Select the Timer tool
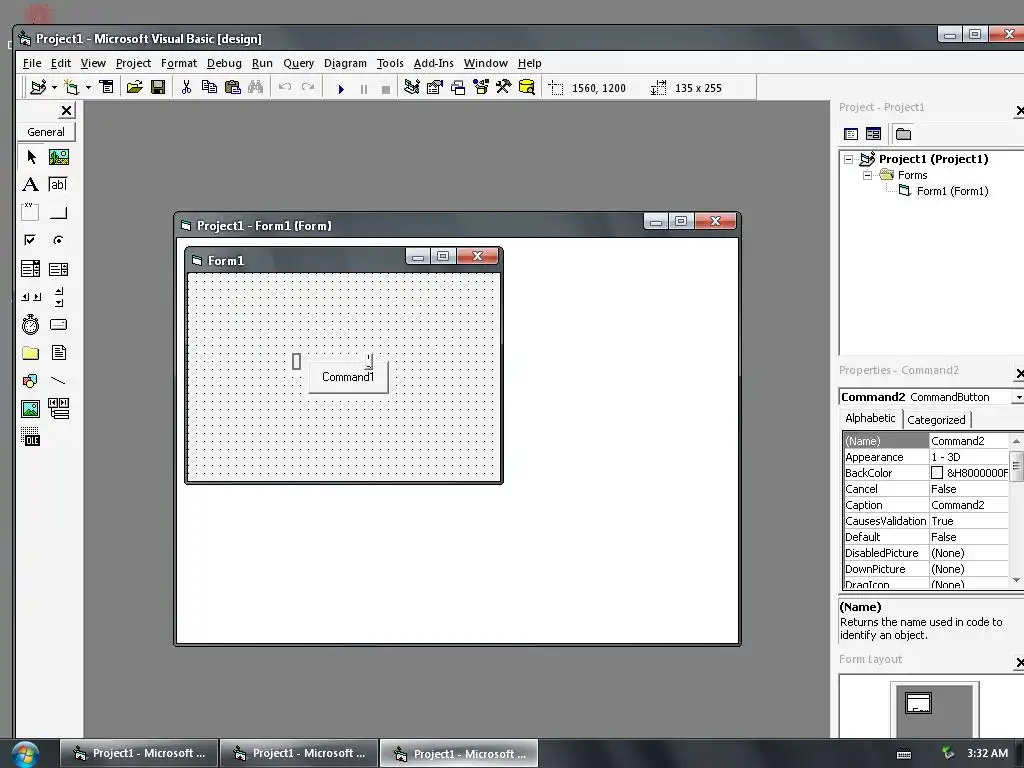The width and height of the screenshot is (1024, 768). (x=31, y=325)
